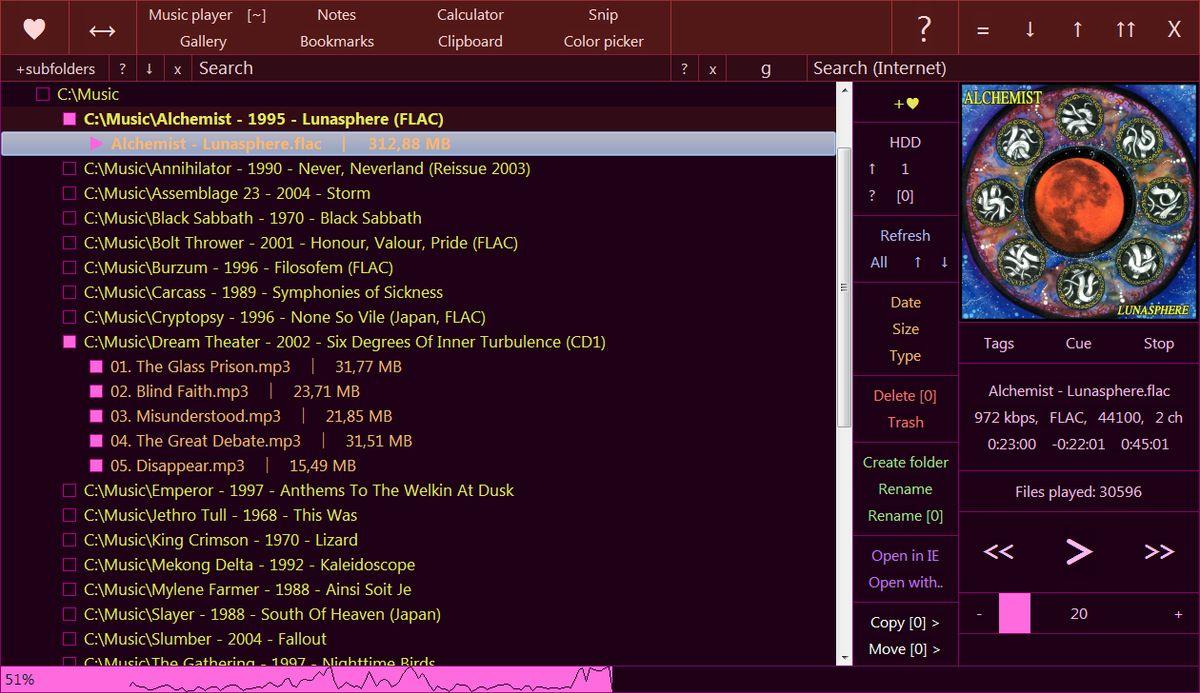Click the pink volume slider handle
Screen dimensions: 1200x693
(1014, 614)
